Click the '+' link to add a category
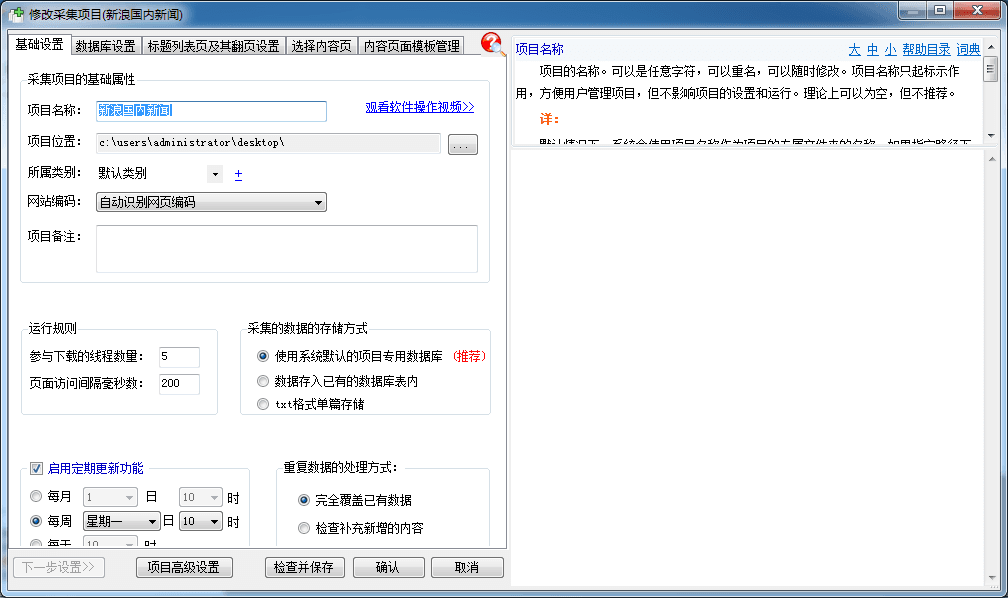This screenshot has width=1008, height=598. [238, 175]
